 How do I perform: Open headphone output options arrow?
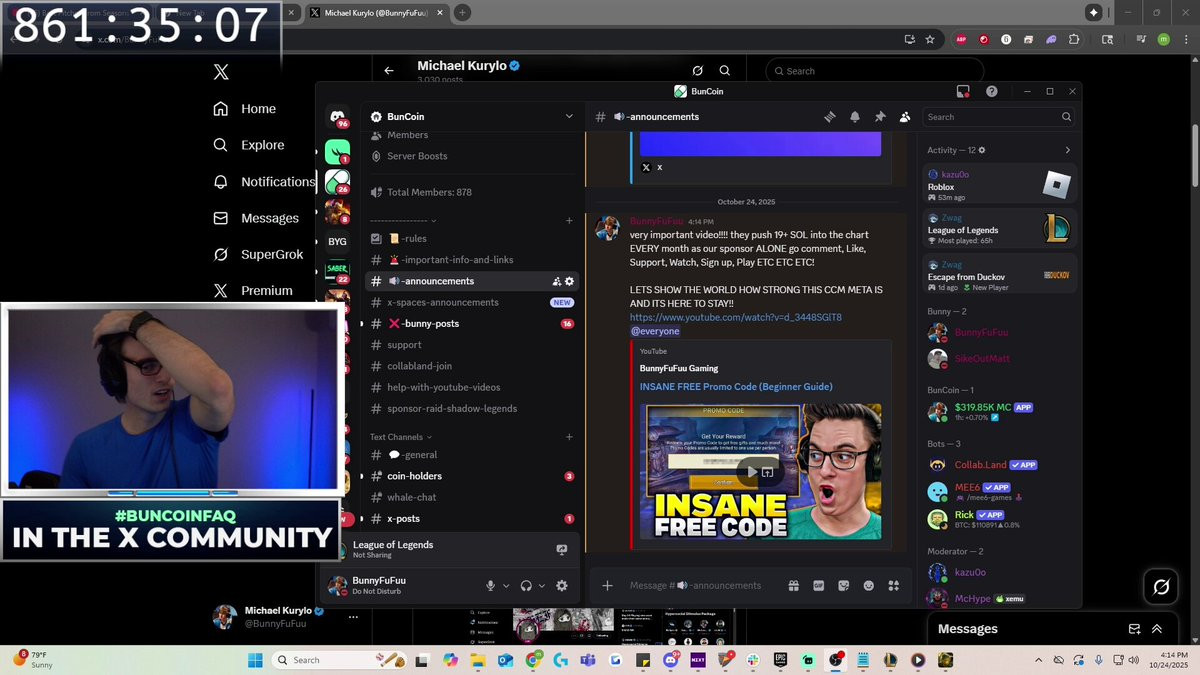(542, 586)
